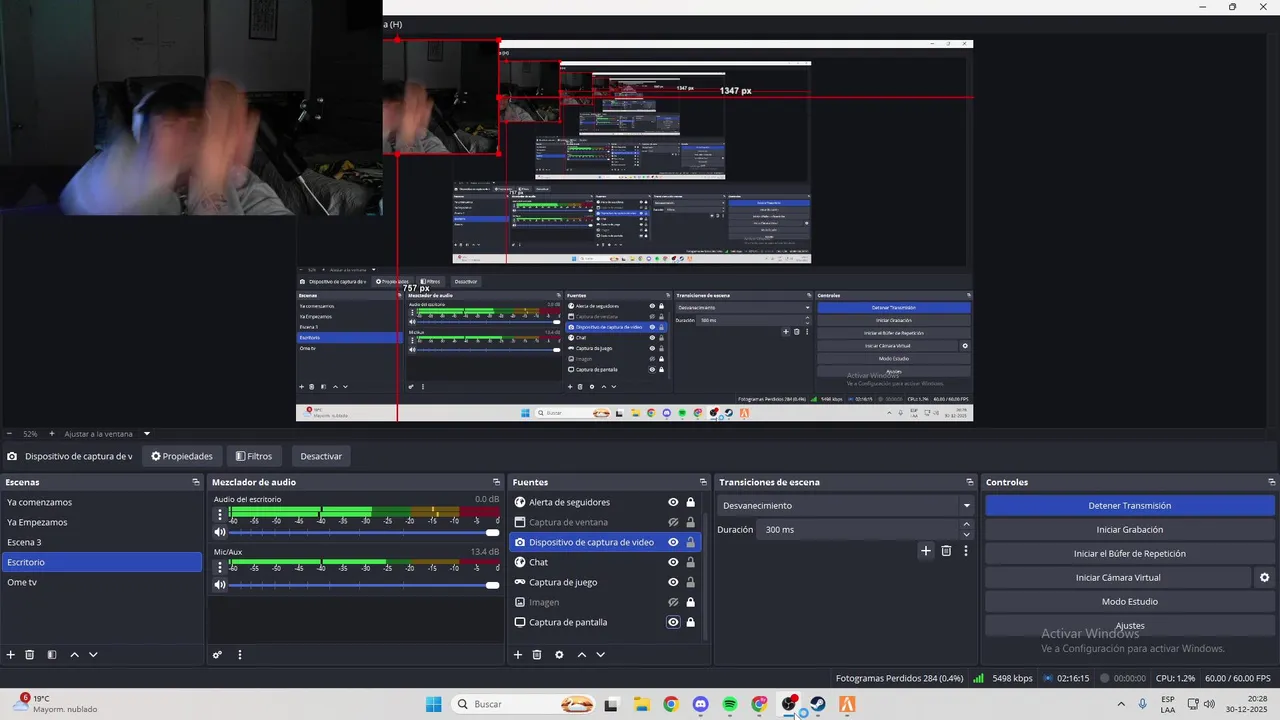Open virtual camera settings gear
The image size is (1280, 720).
(1264, 578)
